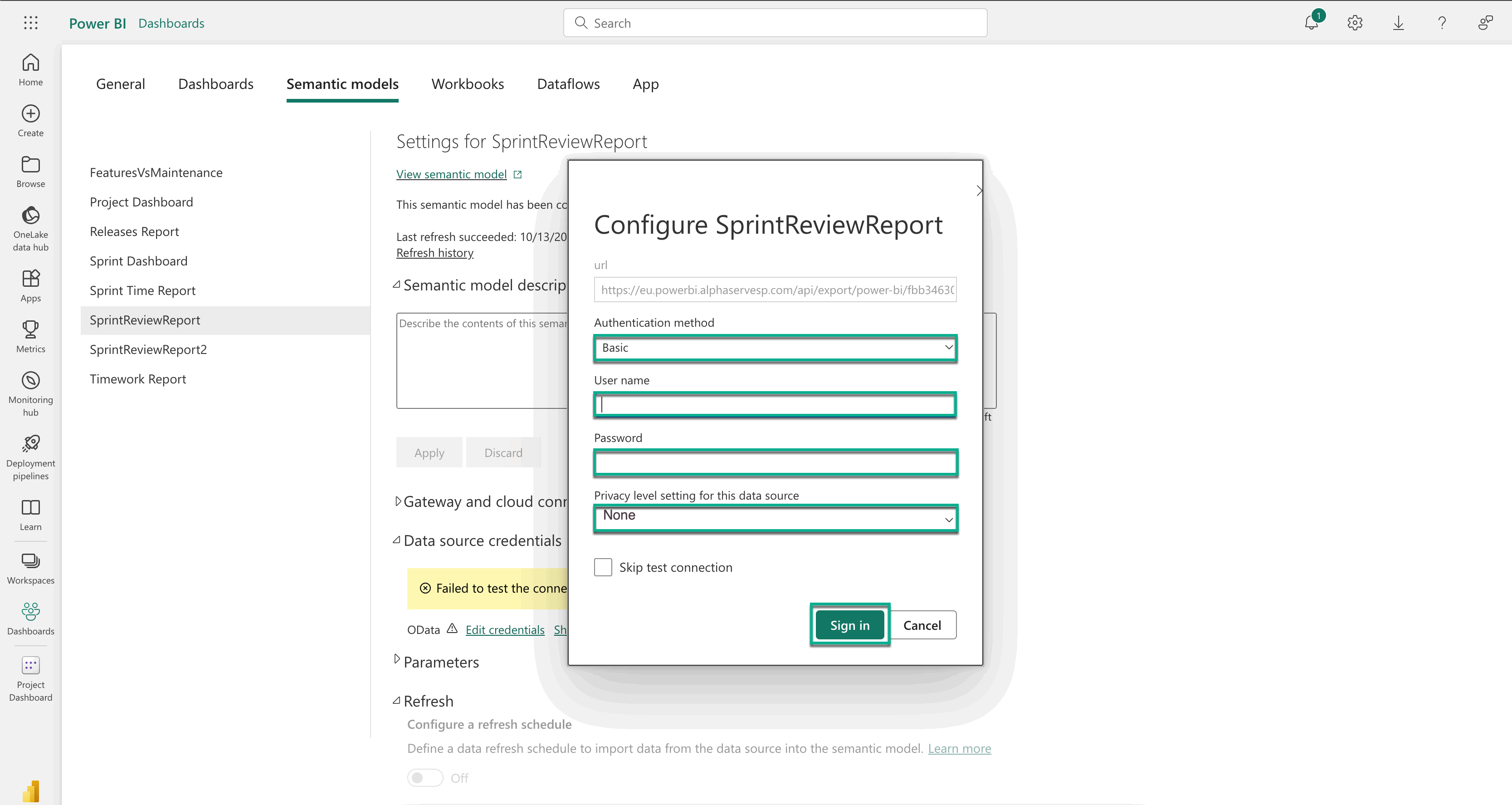Switch to the Workbooks tab

[x=467, y=84]
